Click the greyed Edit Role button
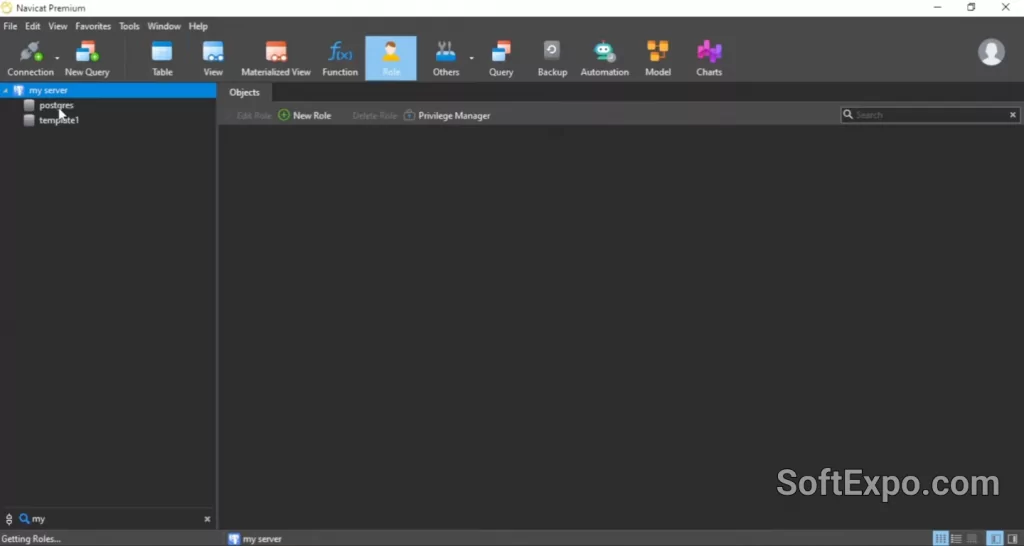Viewport: 1024px width, 546px height. point(253,116)
